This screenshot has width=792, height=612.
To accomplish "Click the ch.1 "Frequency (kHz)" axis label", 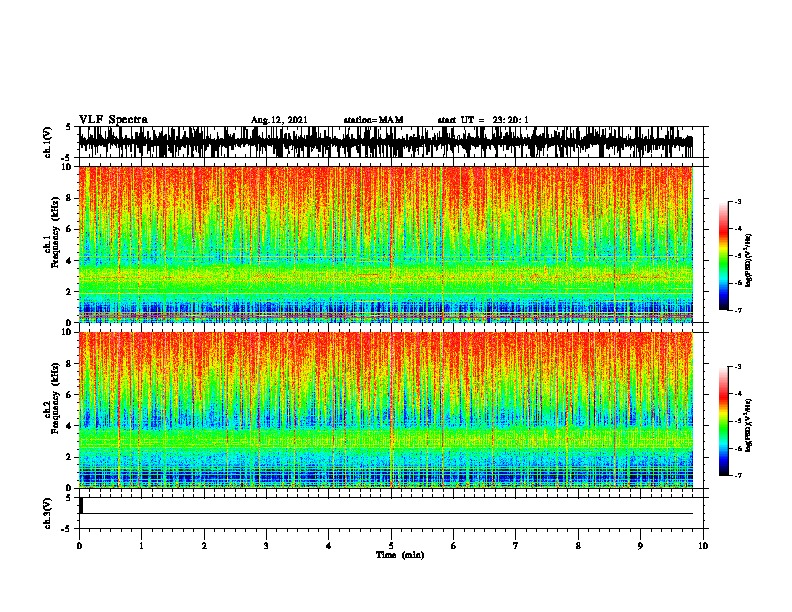I will point(56,232).
